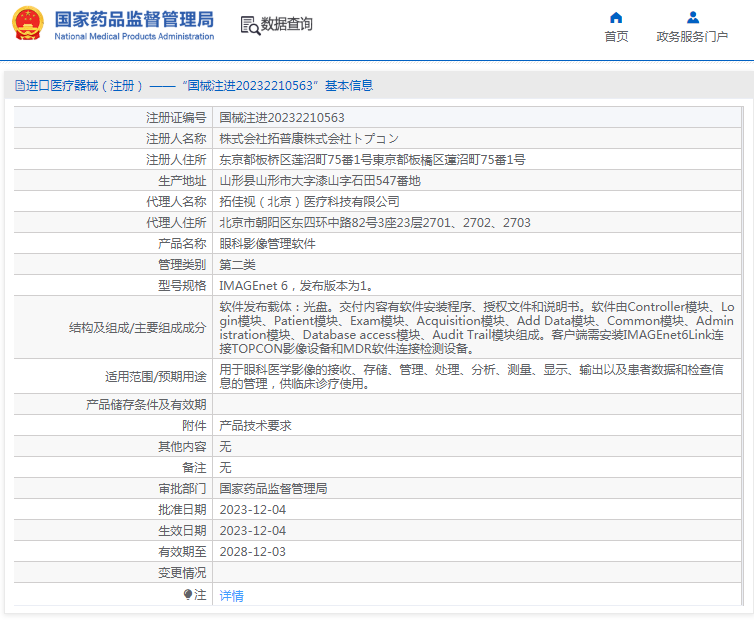Click the 产品技术要求 attachment text
The height and width of the screenshot is (620, 754).
pyautogui.click(x=255, y=426)
